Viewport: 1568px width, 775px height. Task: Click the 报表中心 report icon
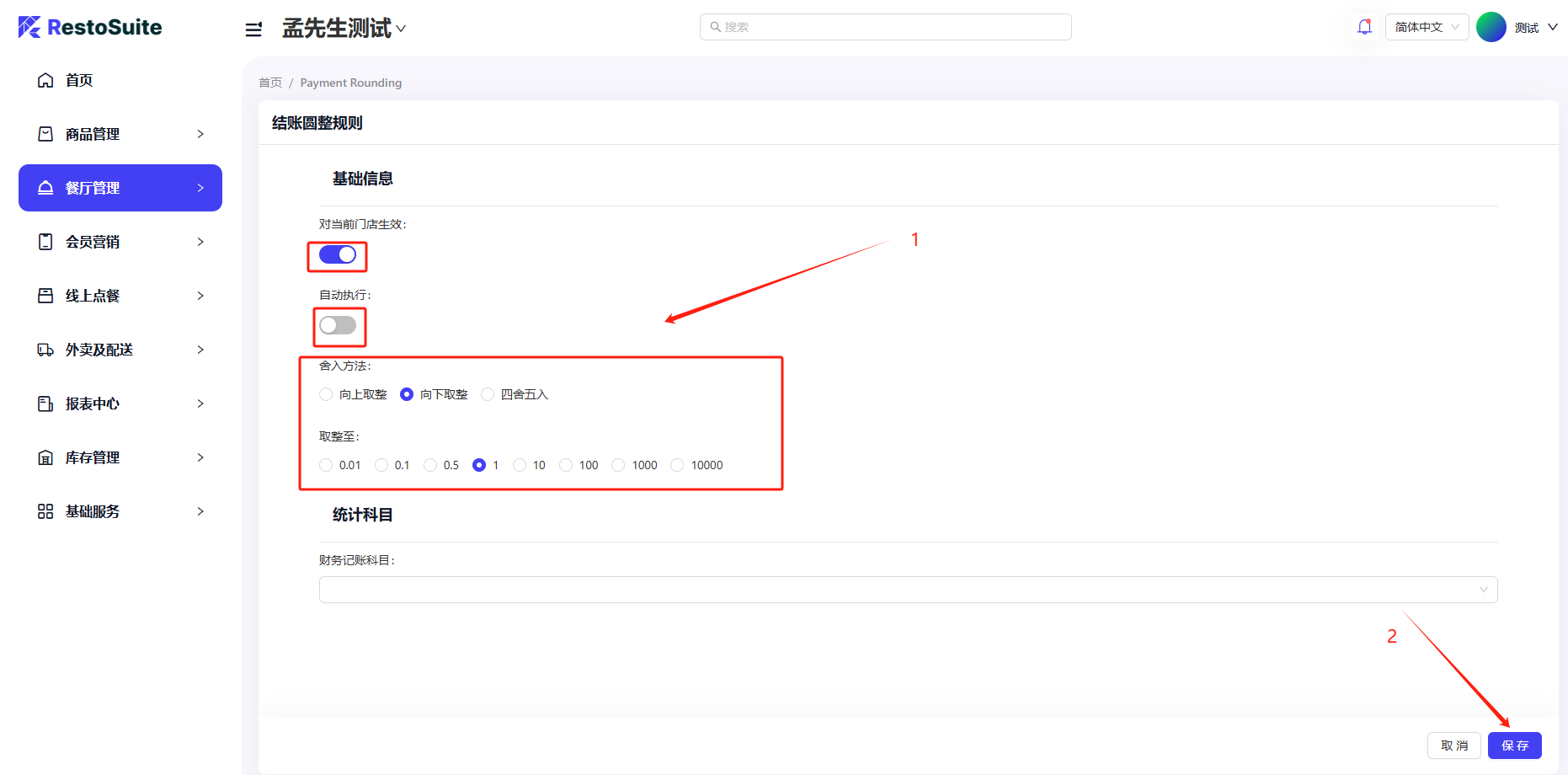pos(45,404)
